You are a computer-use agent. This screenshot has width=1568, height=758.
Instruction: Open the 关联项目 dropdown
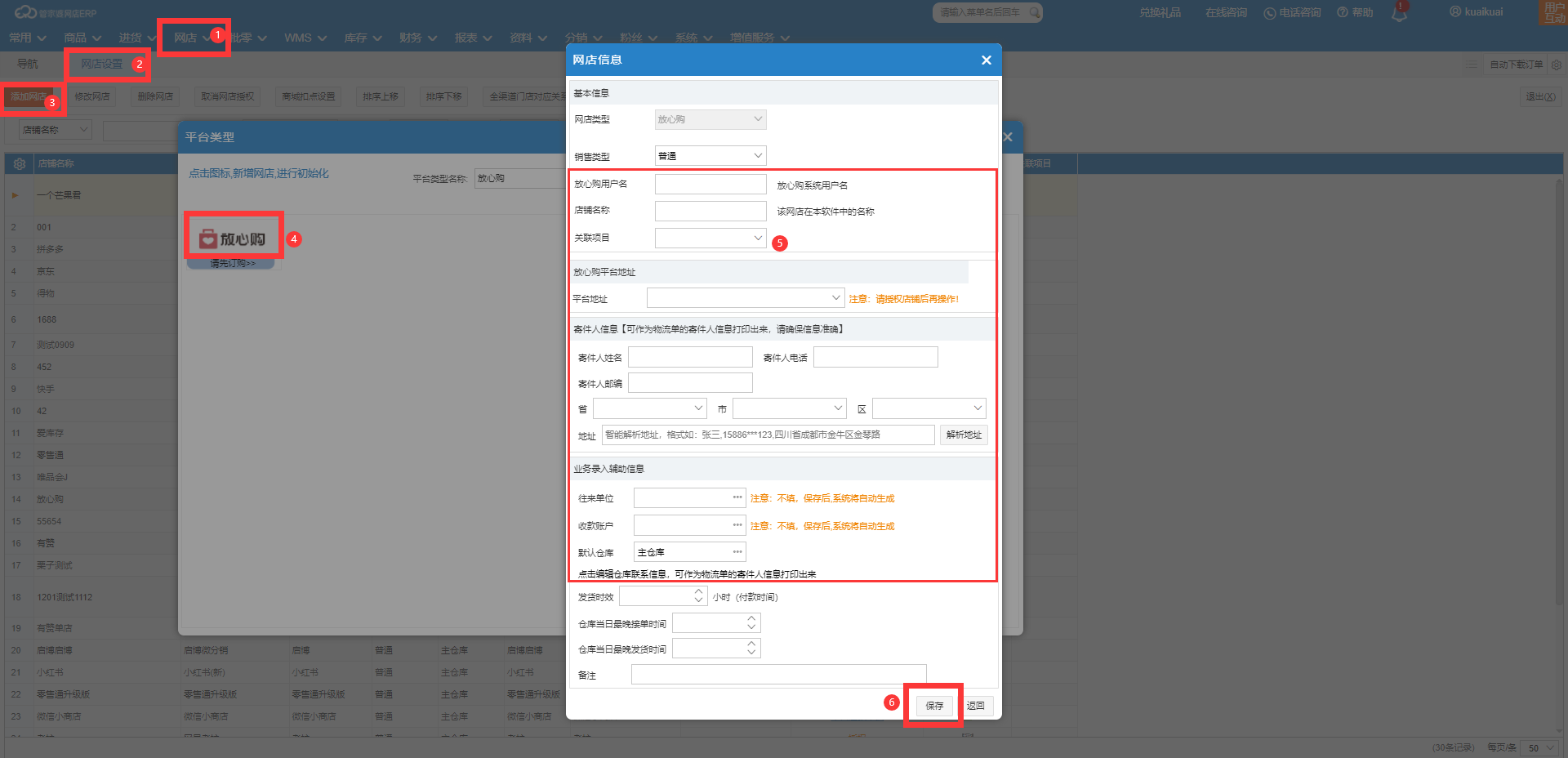[710, 238]
